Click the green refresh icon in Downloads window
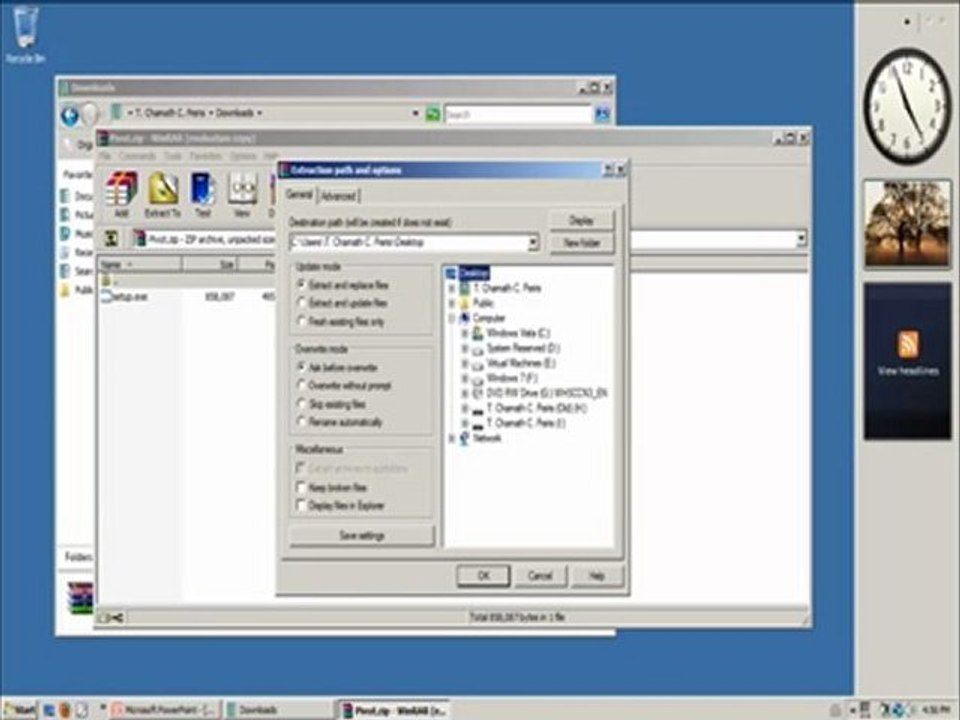 click(x=432, y=114)
